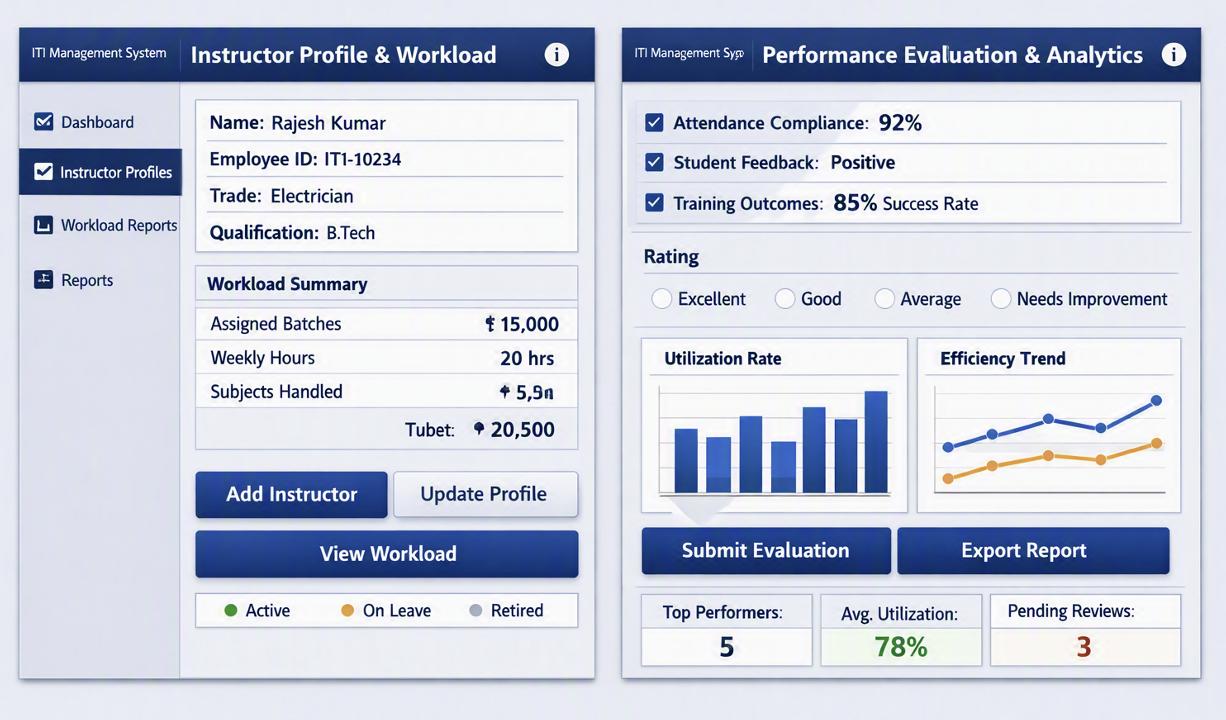Click the 92% attendance compliance value

pos(900,123)
